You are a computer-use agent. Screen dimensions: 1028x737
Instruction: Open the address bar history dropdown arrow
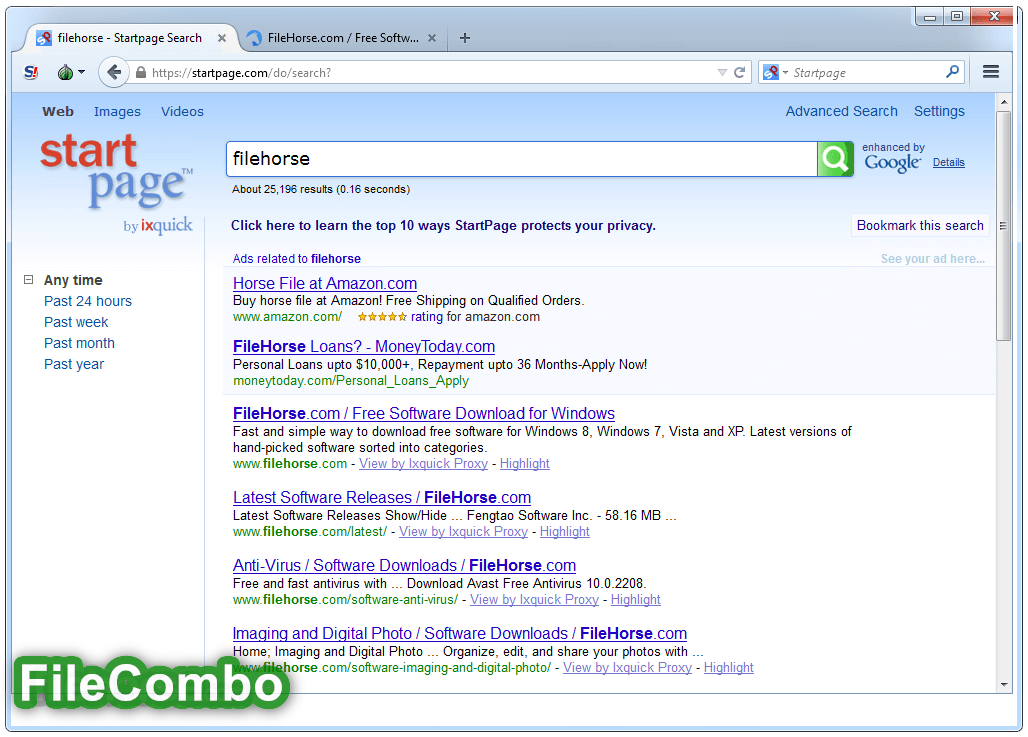[x=722, y=72]
